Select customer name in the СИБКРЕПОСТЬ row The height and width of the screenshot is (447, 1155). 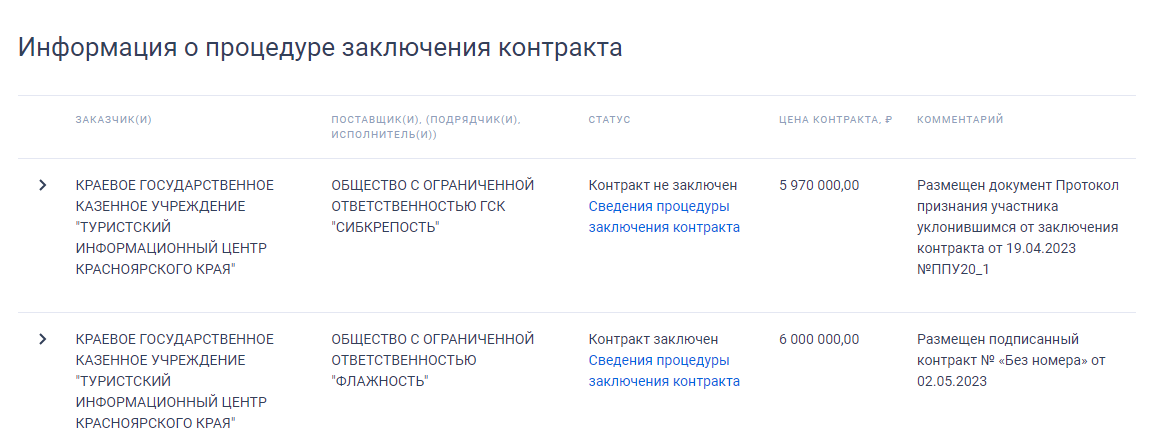pos(174,227)
